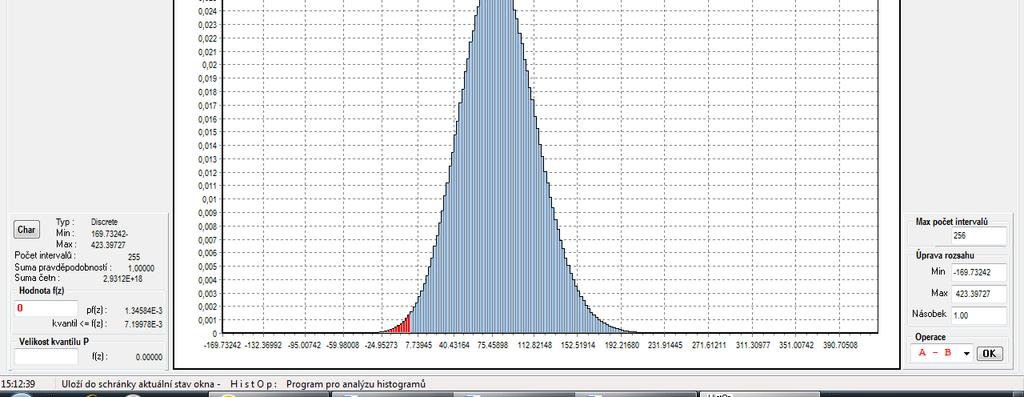
Task: Focus the Hodnota f(z) input showing 0
Action: pyautogui.click(x=46, y=308)
